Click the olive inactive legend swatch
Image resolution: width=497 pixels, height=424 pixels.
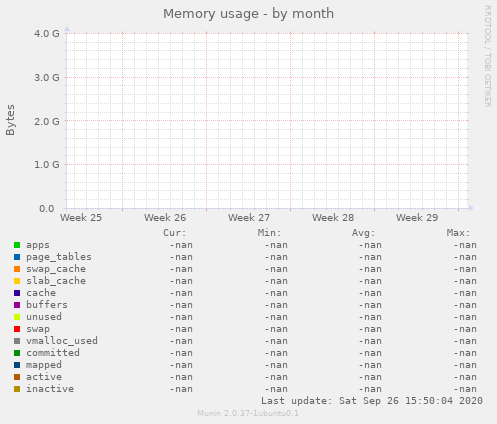(17, 389)
